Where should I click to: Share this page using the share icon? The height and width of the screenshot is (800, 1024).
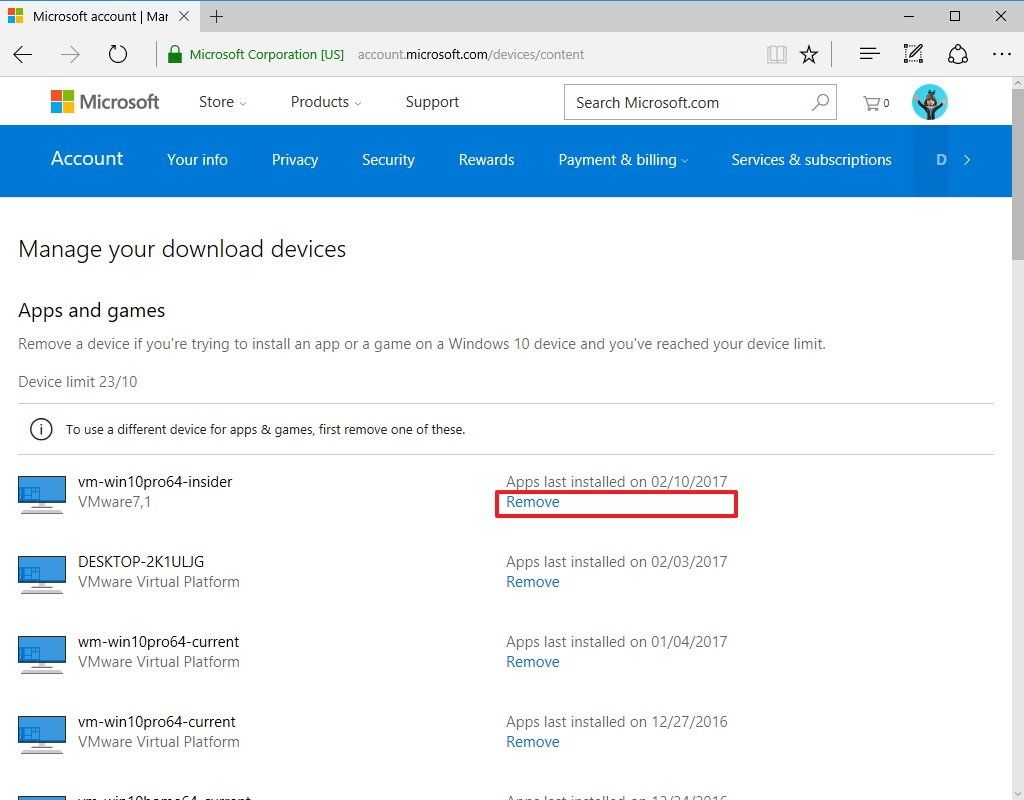[957, 54]
